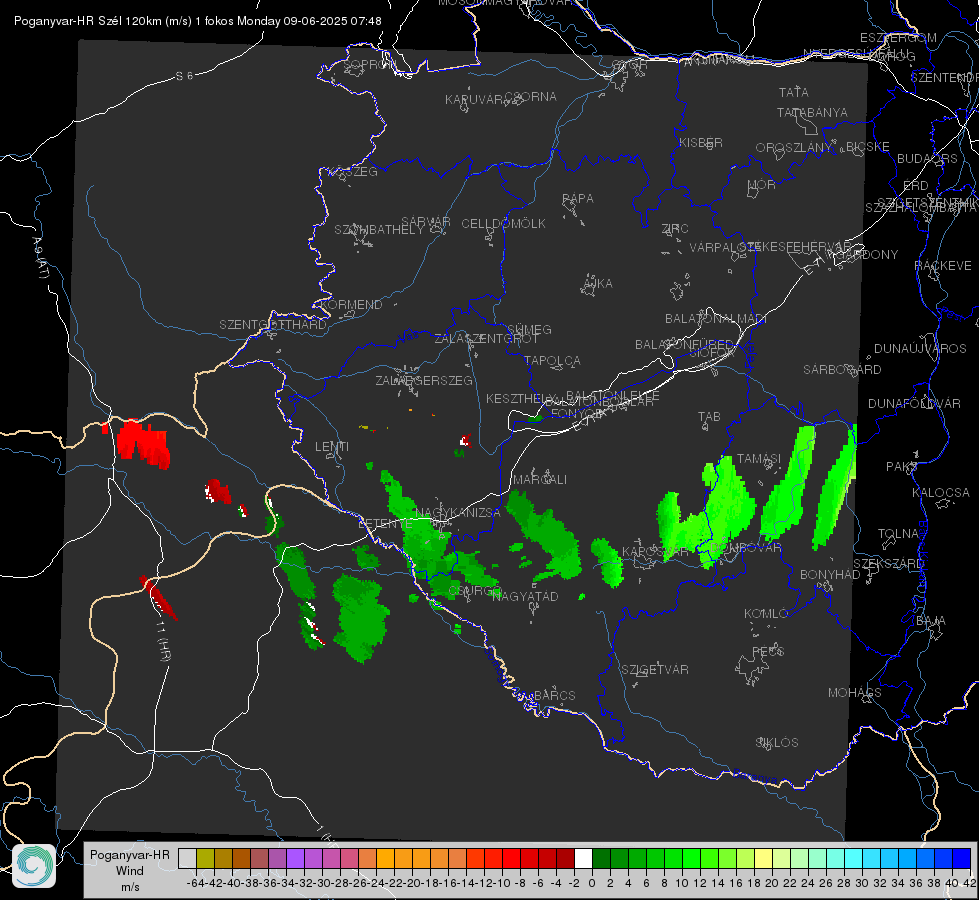Viewport: 979px width, 900px height.
Task: Click the CSORNA town label
Action: click(531, 97)
